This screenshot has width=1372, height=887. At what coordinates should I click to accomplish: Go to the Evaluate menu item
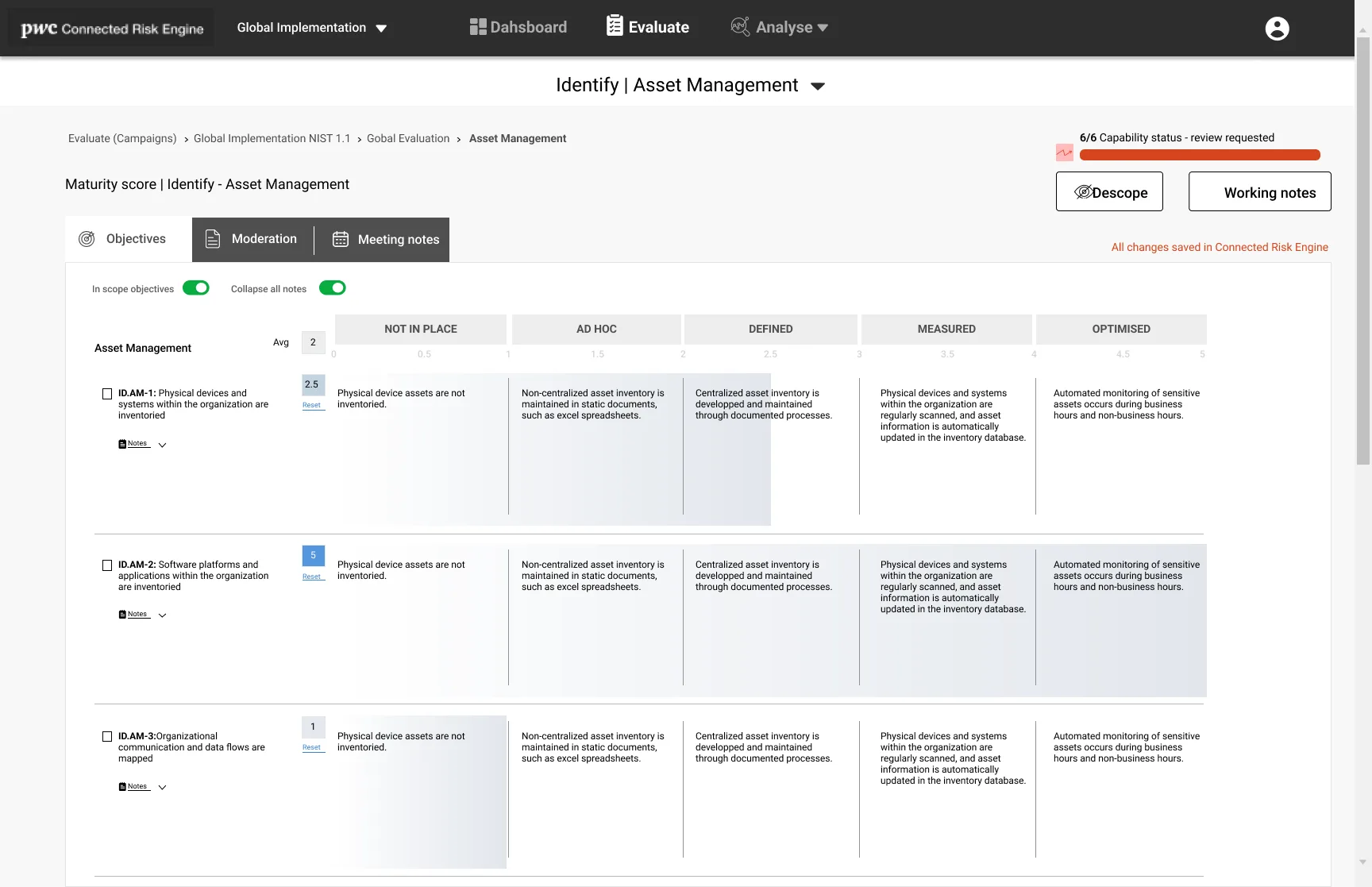tap(648, 27)
